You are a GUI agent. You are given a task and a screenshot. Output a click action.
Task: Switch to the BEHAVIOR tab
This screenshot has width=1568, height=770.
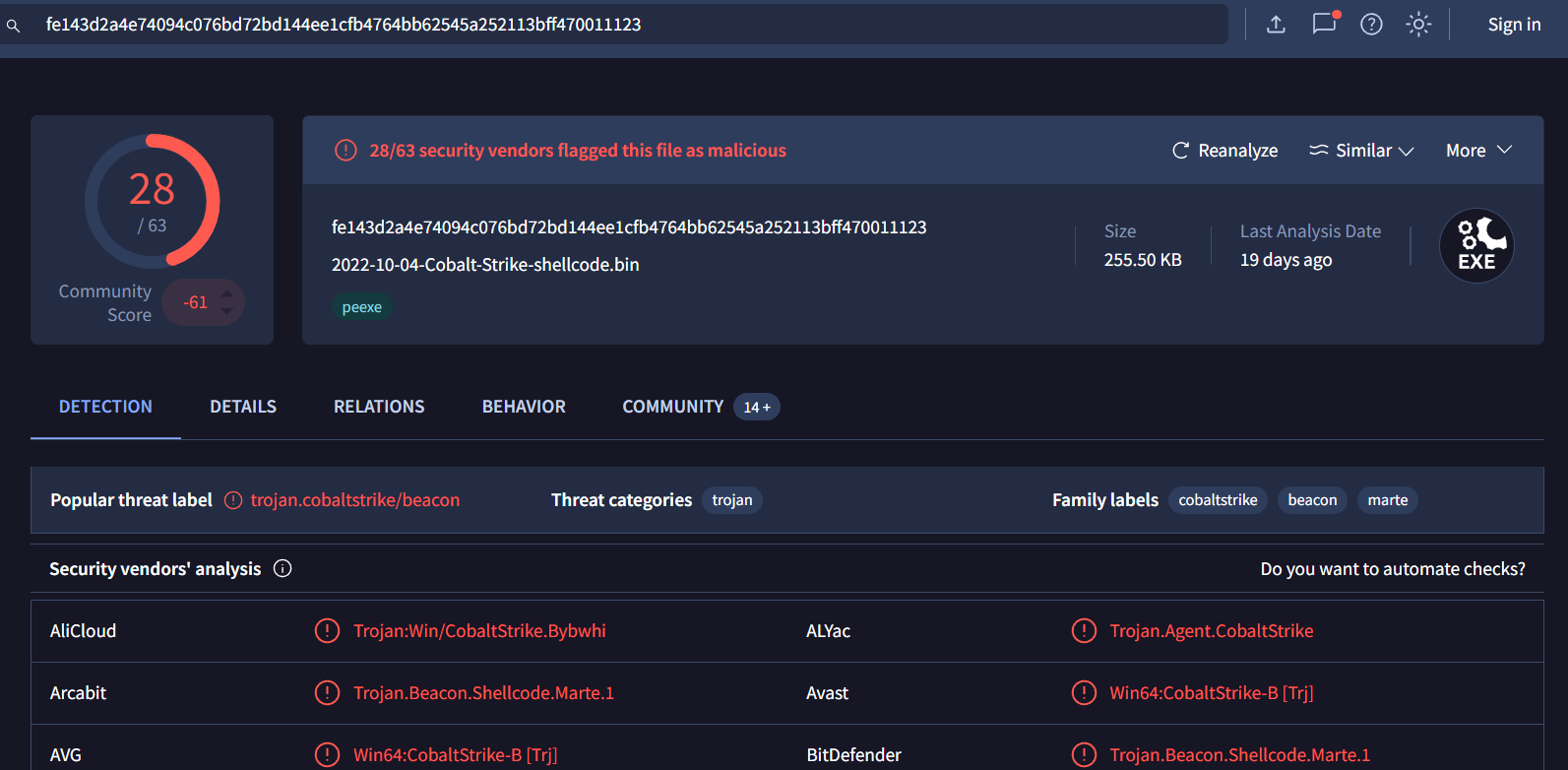pos(524,407)
